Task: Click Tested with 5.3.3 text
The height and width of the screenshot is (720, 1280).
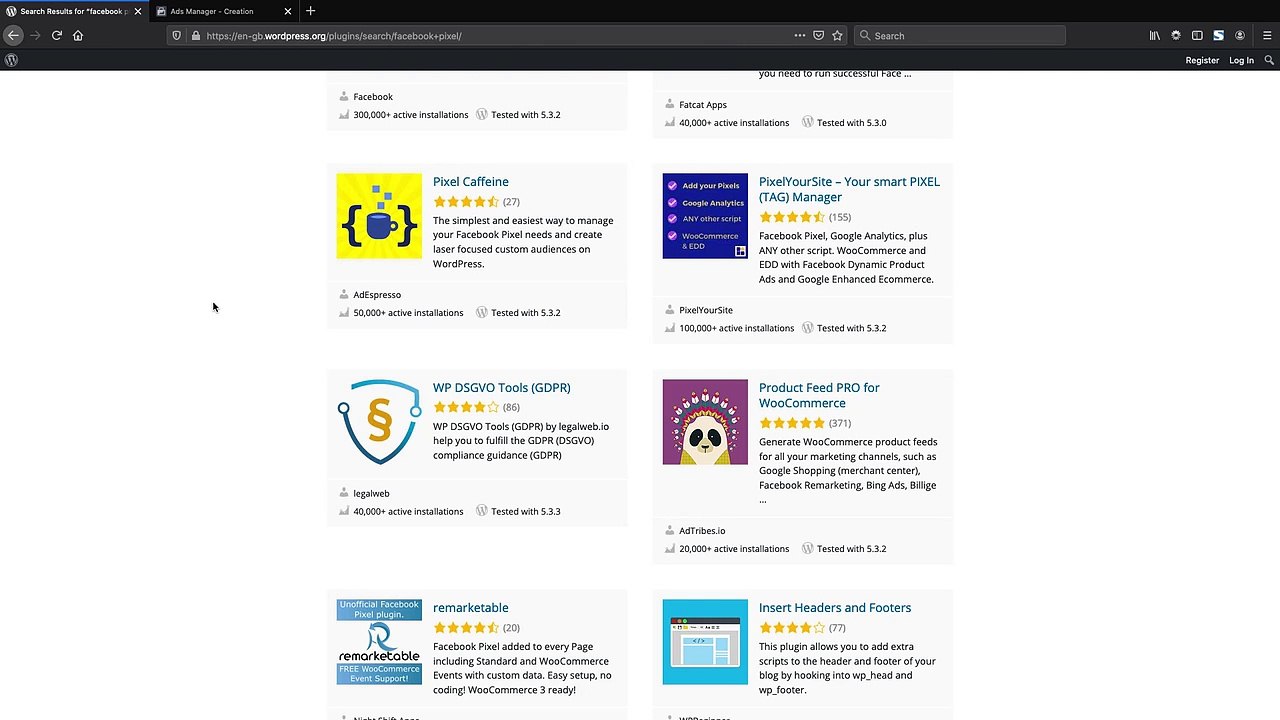Action: pyautogui.click(x=526, y=512)
